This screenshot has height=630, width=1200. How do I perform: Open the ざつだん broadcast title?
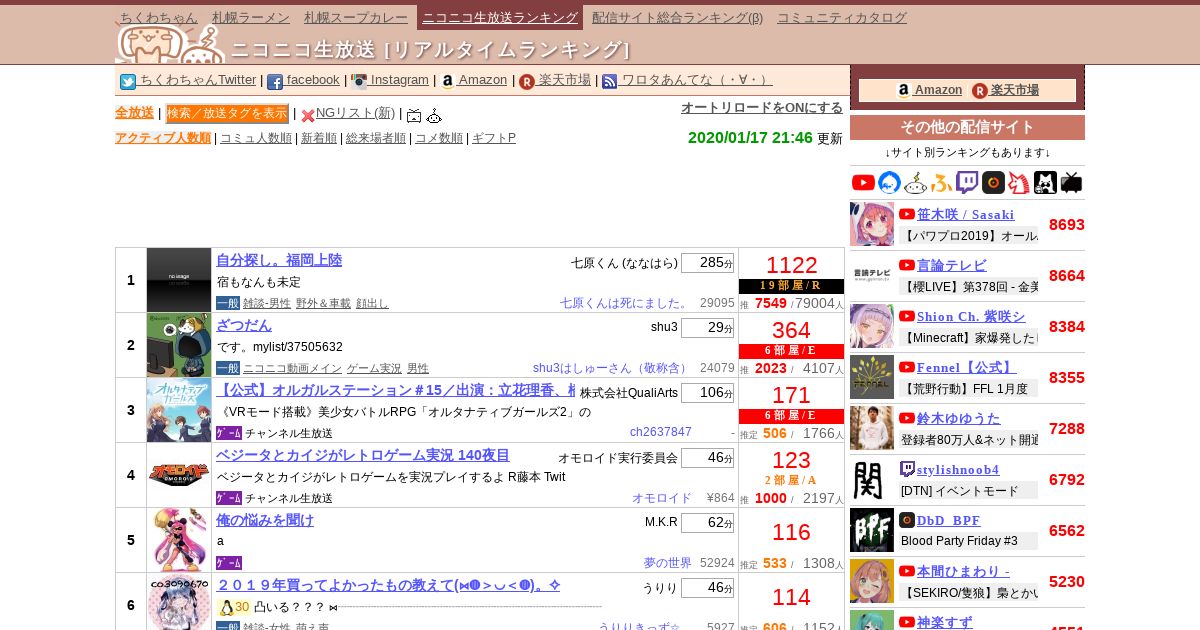coord(244,325)
